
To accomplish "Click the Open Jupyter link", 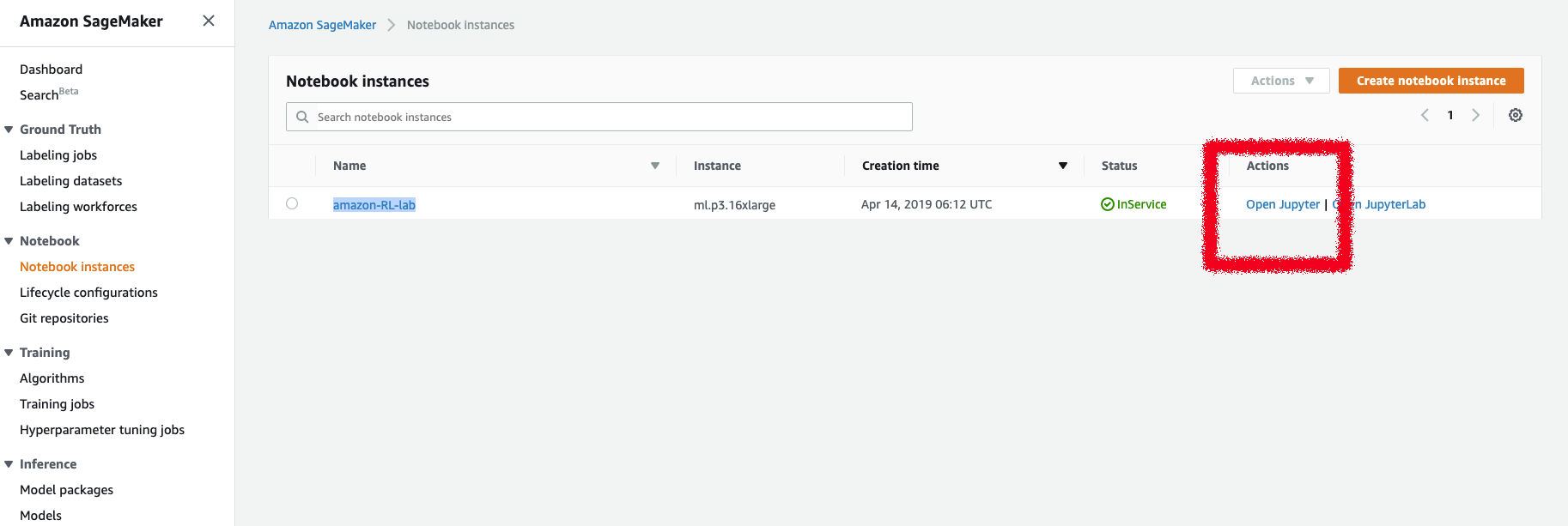I will pos(1283,204).
